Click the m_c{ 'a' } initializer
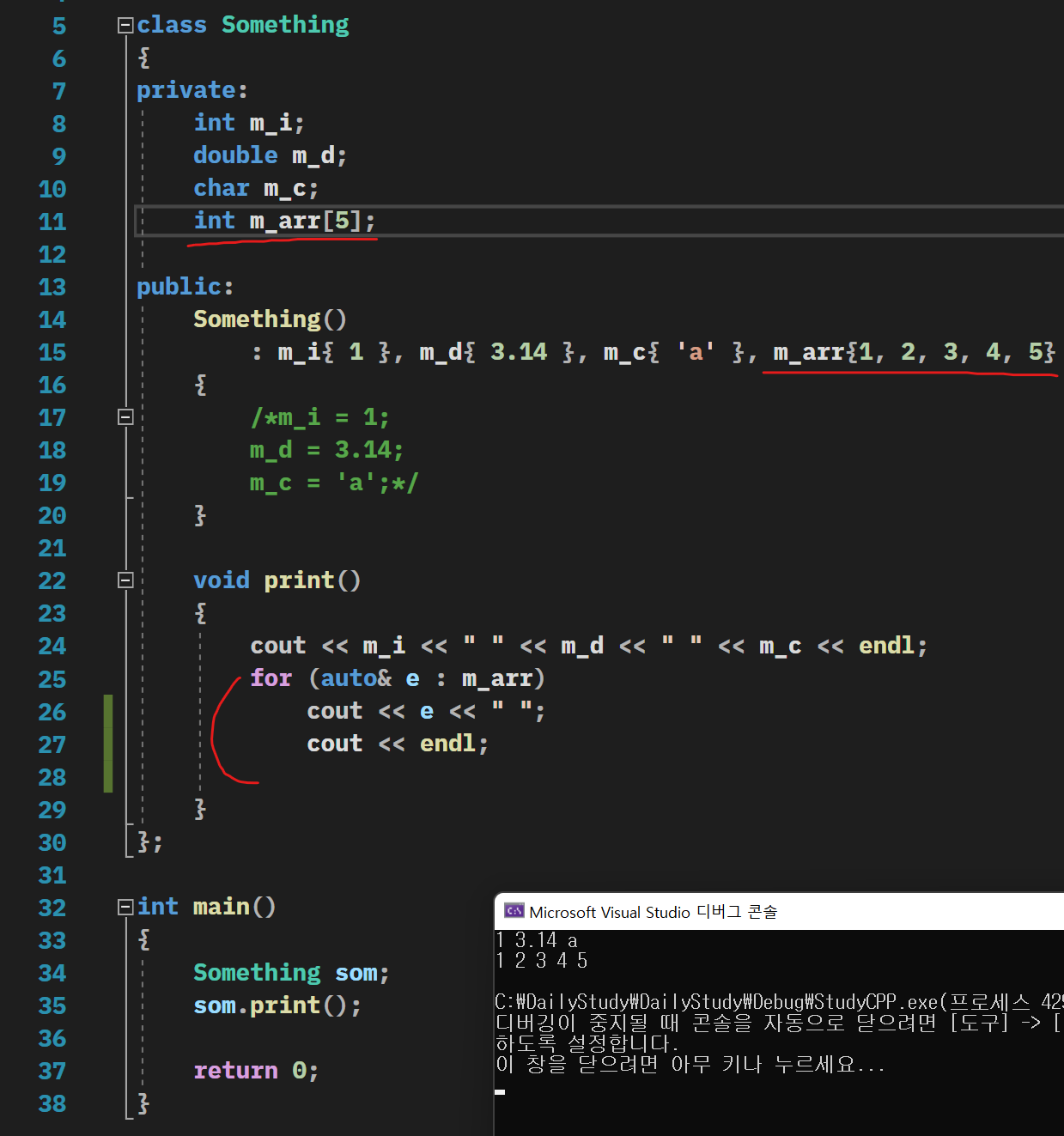 [x=674, y=352]
